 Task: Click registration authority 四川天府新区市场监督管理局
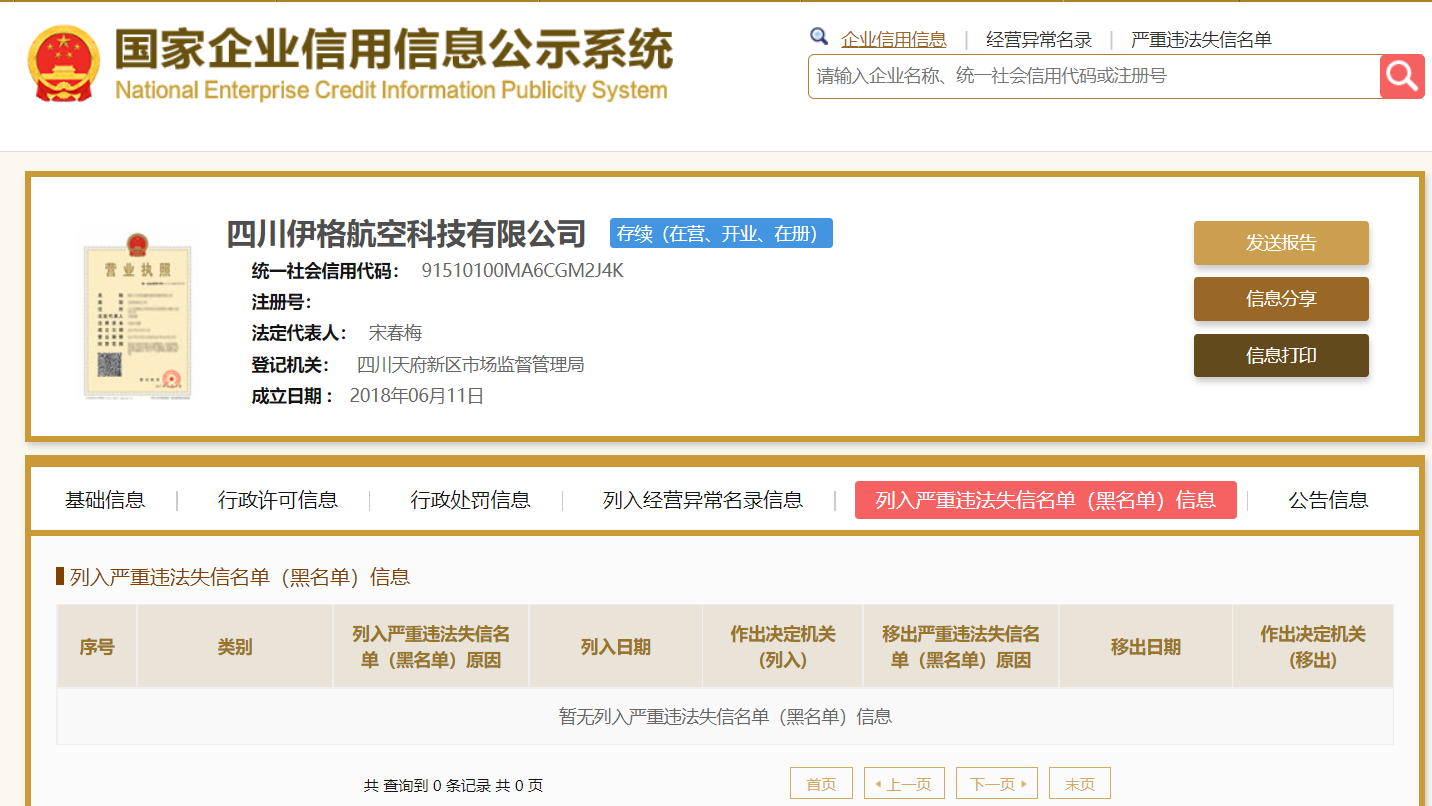[x=470, y=364]
